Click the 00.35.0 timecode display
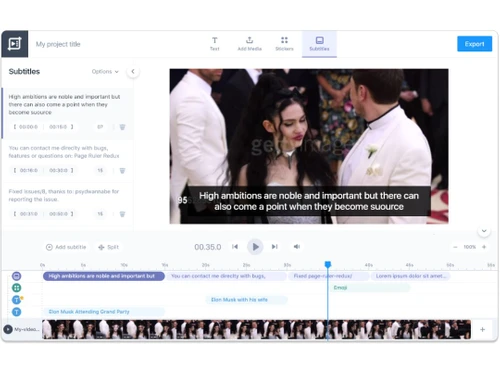This screenshot has width=500, height=375. click(x=208, y=247)
